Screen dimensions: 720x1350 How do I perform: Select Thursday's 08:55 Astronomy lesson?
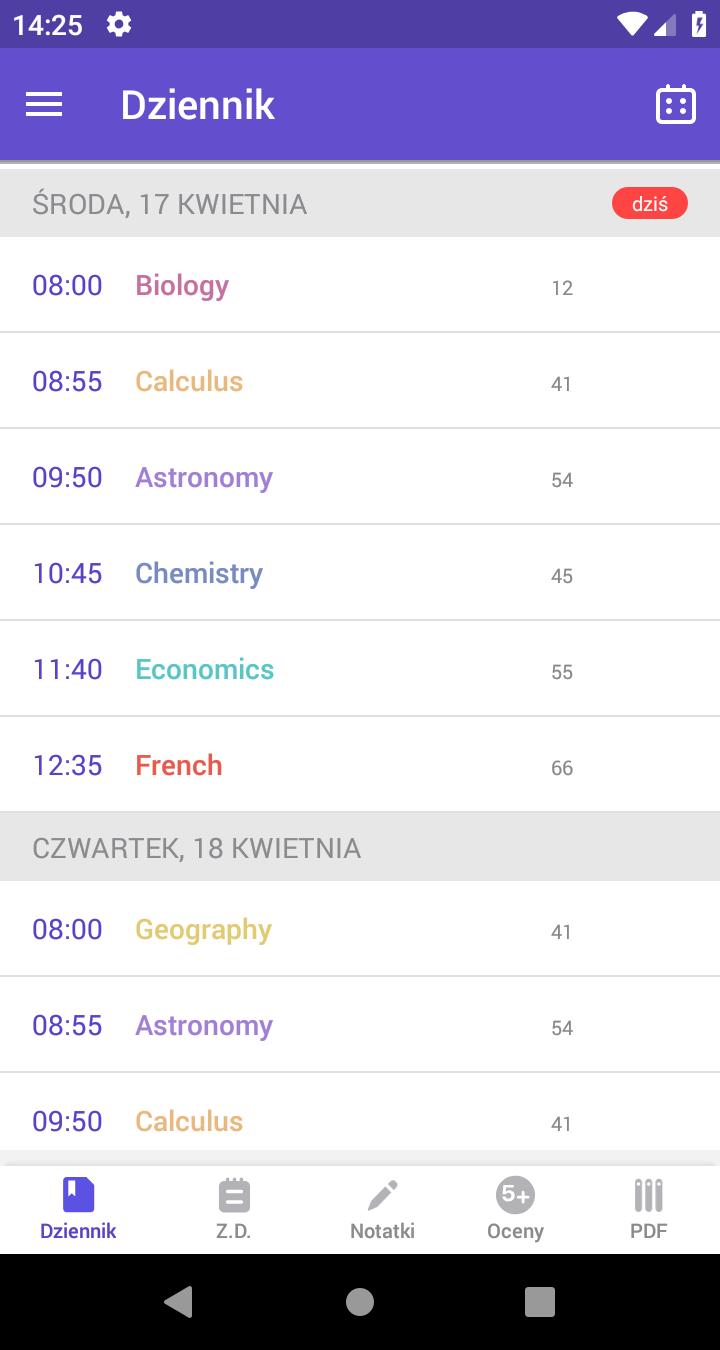point(360,1025)
